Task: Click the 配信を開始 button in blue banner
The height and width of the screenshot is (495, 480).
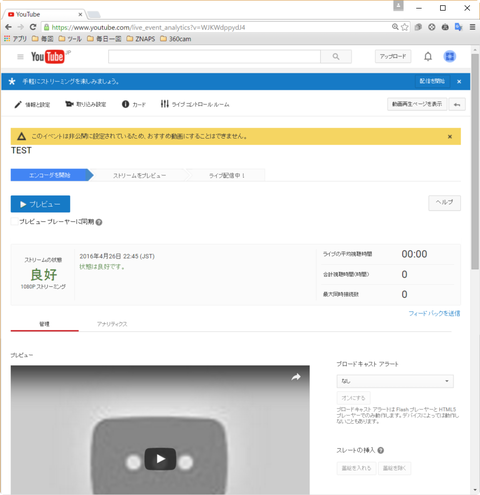Action: tap(432, 81)
